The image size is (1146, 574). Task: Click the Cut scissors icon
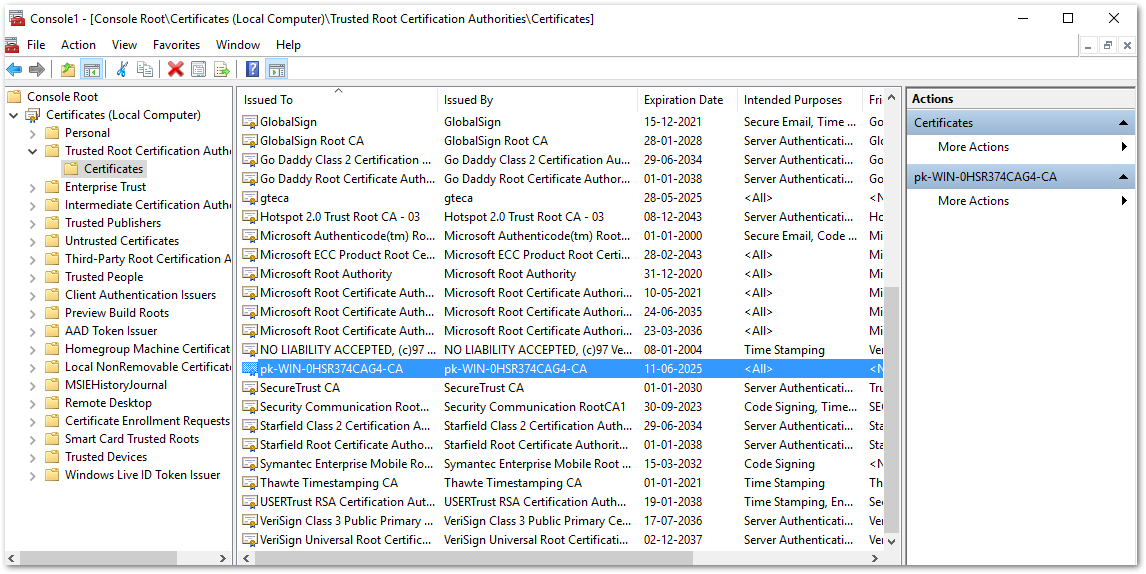pyautogui.click(x=122, y=69)
